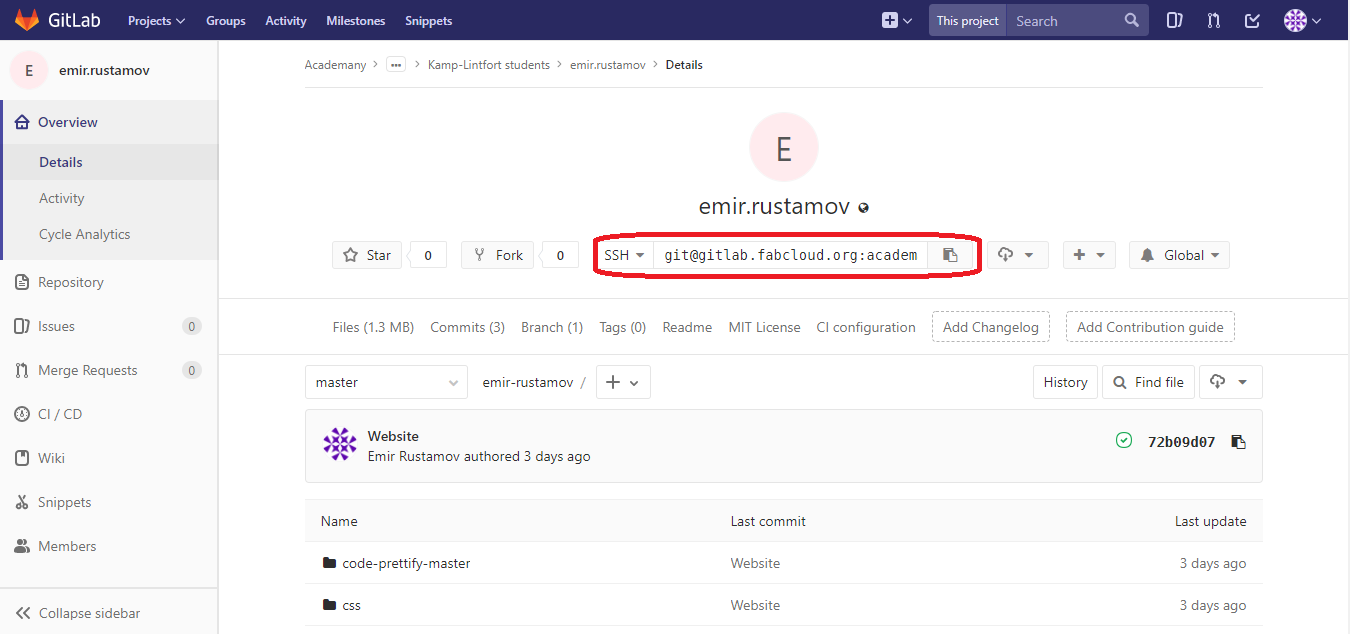
Task: Copy the commit SHA 72b09d07
Action: tap(1239, 442)
